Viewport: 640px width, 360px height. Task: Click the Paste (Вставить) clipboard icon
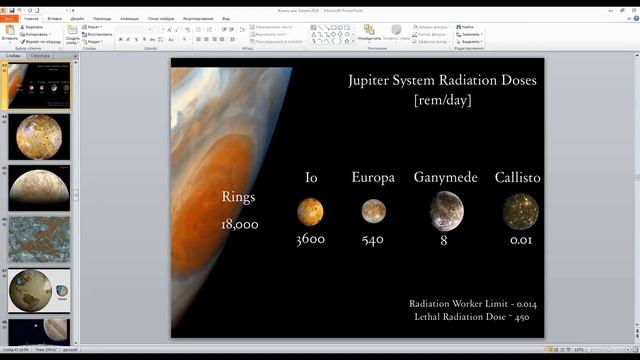pos(9,31)
